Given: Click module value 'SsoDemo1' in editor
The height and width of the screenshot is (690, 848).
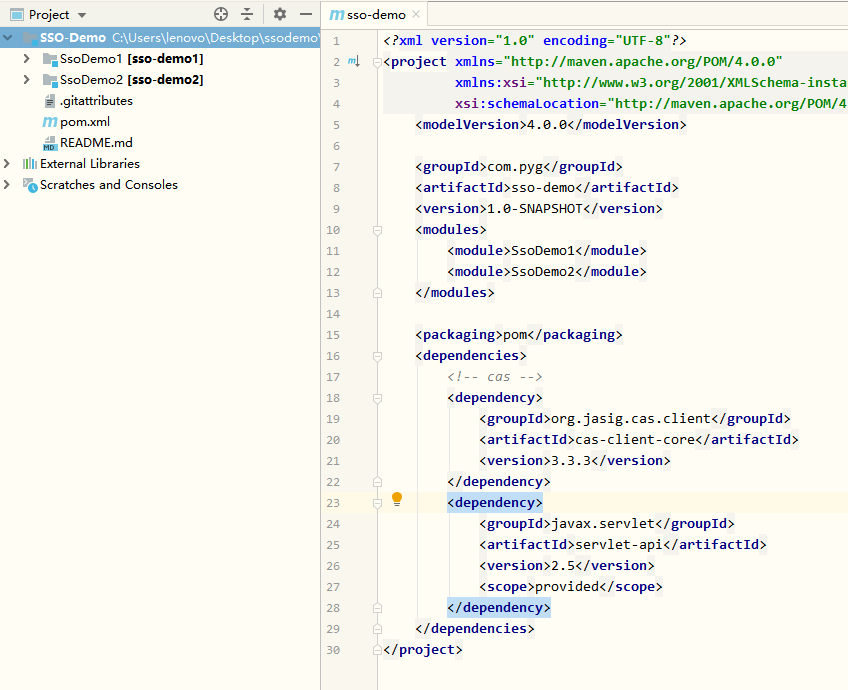Looking at the screenshot, I should (543, 251).
